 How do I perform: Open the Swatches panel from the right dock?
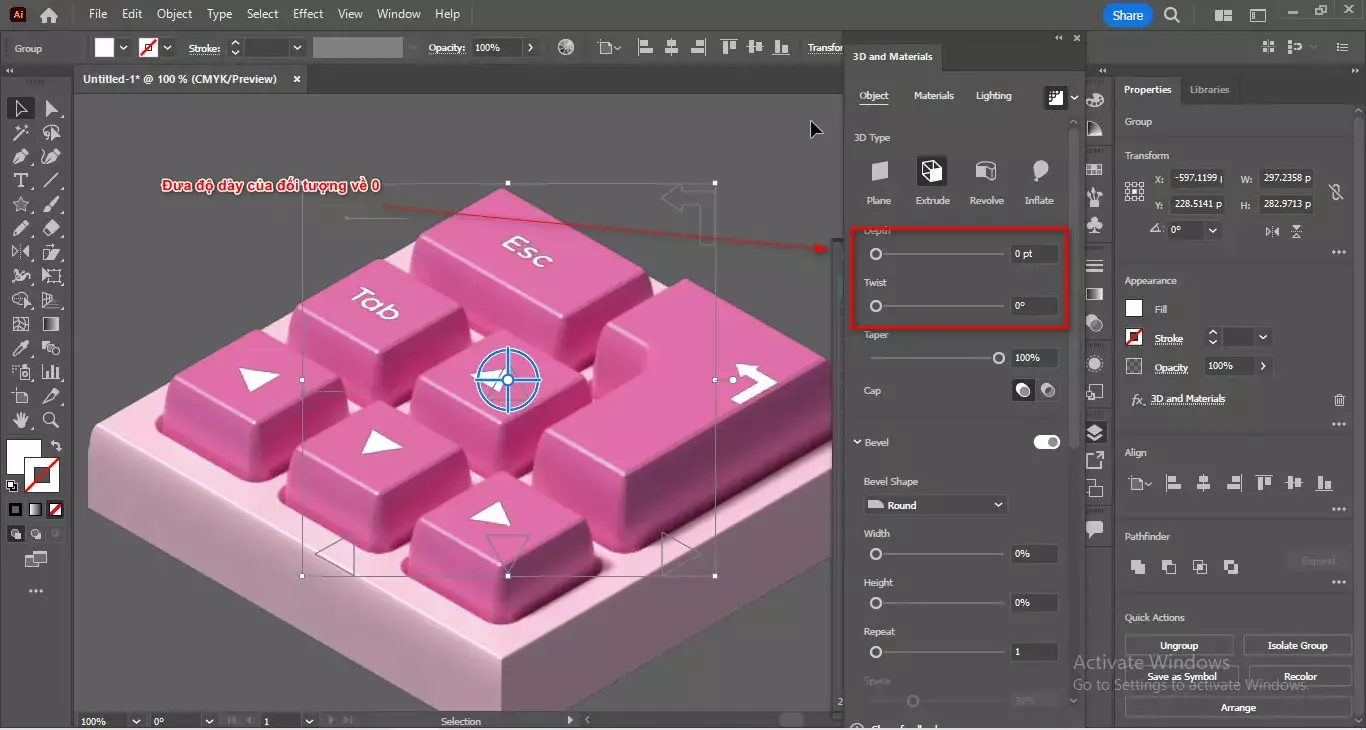pos(1095,170)
